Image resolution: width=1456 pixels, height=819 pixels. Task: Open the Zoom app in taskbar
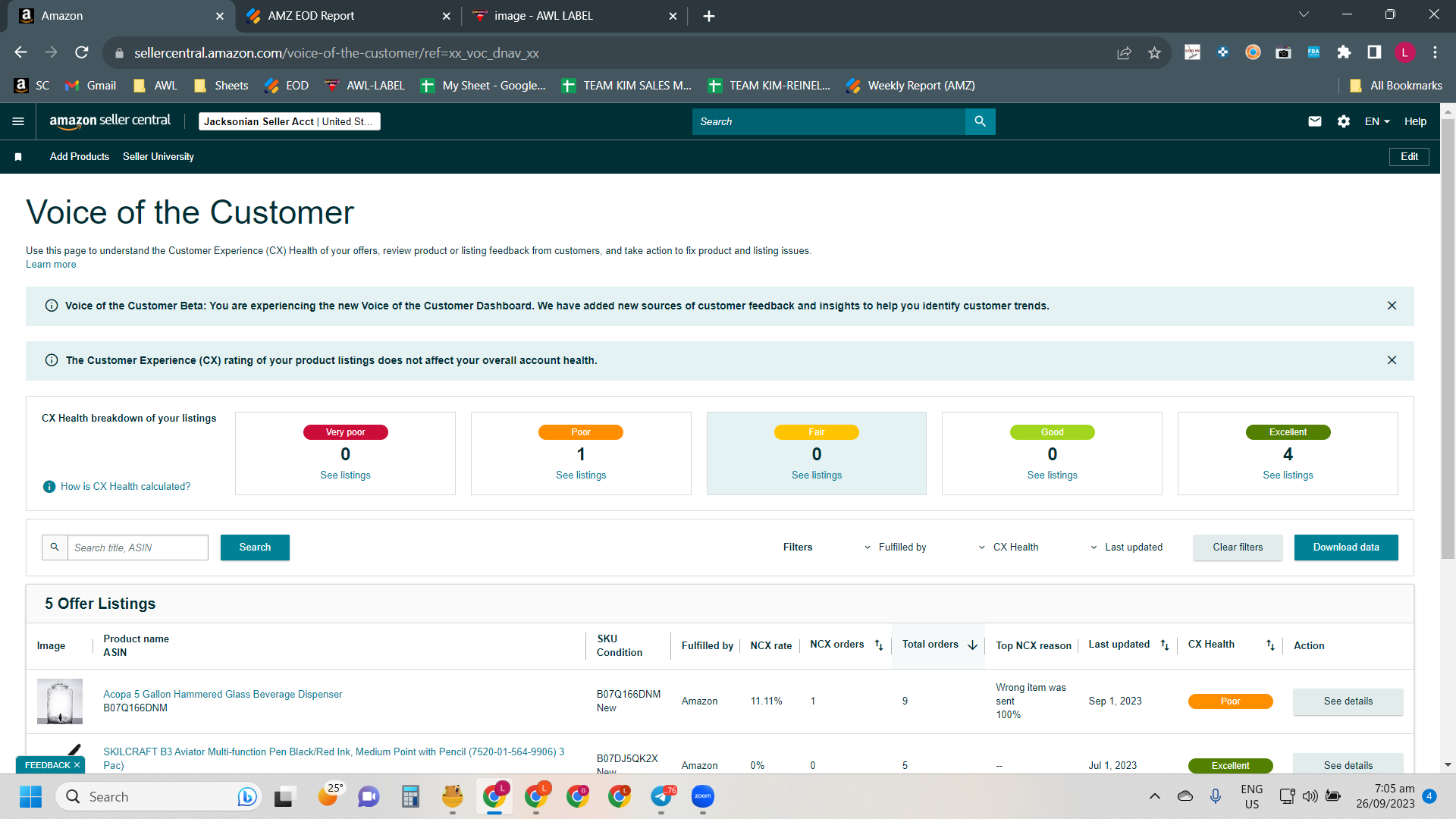click(703, 797)
